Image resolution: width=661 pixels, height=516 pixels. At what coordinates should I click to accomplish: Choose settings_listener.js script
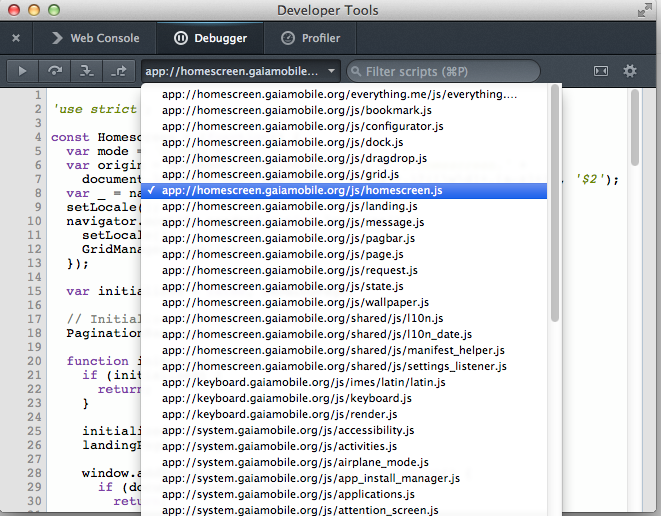[344, 366]
